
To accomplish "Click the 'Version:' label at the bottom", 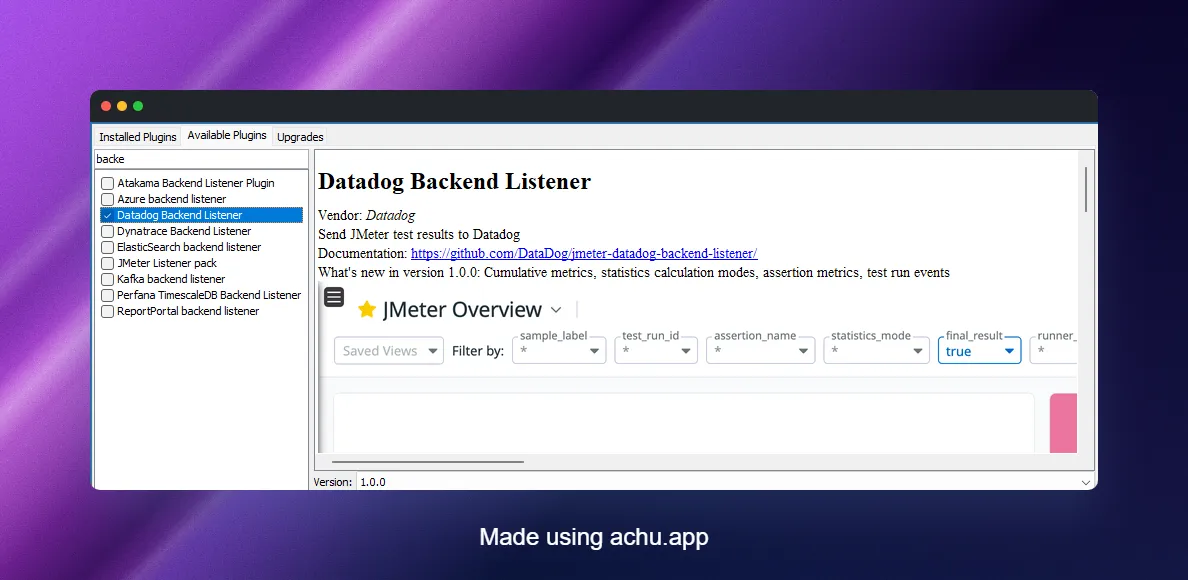I will (x=333, y=482).
